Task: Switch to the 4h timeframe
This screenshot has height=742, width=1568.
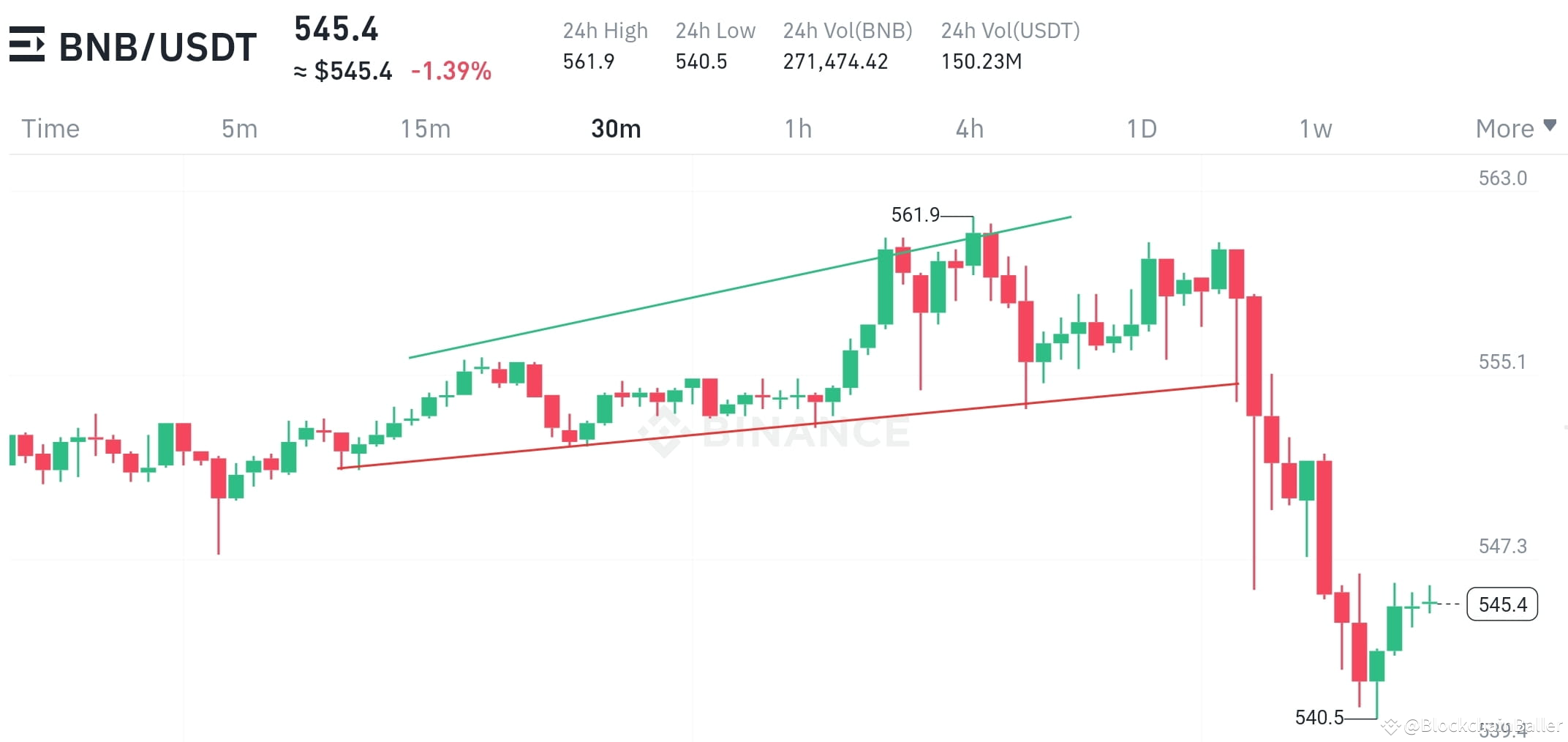Action: pos(970,128)
